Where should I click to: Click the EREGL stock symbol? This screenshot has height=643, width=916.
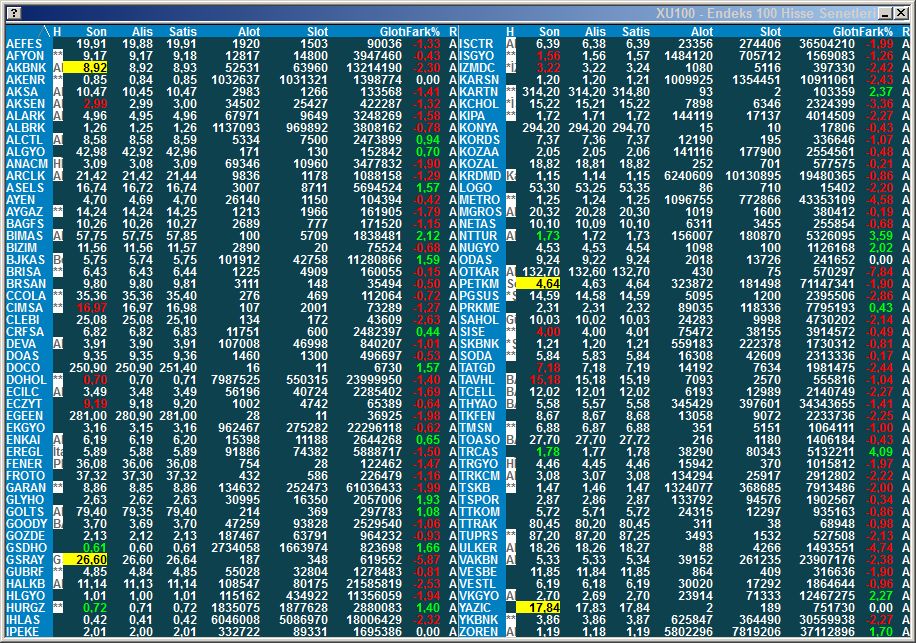coord(25,451)
